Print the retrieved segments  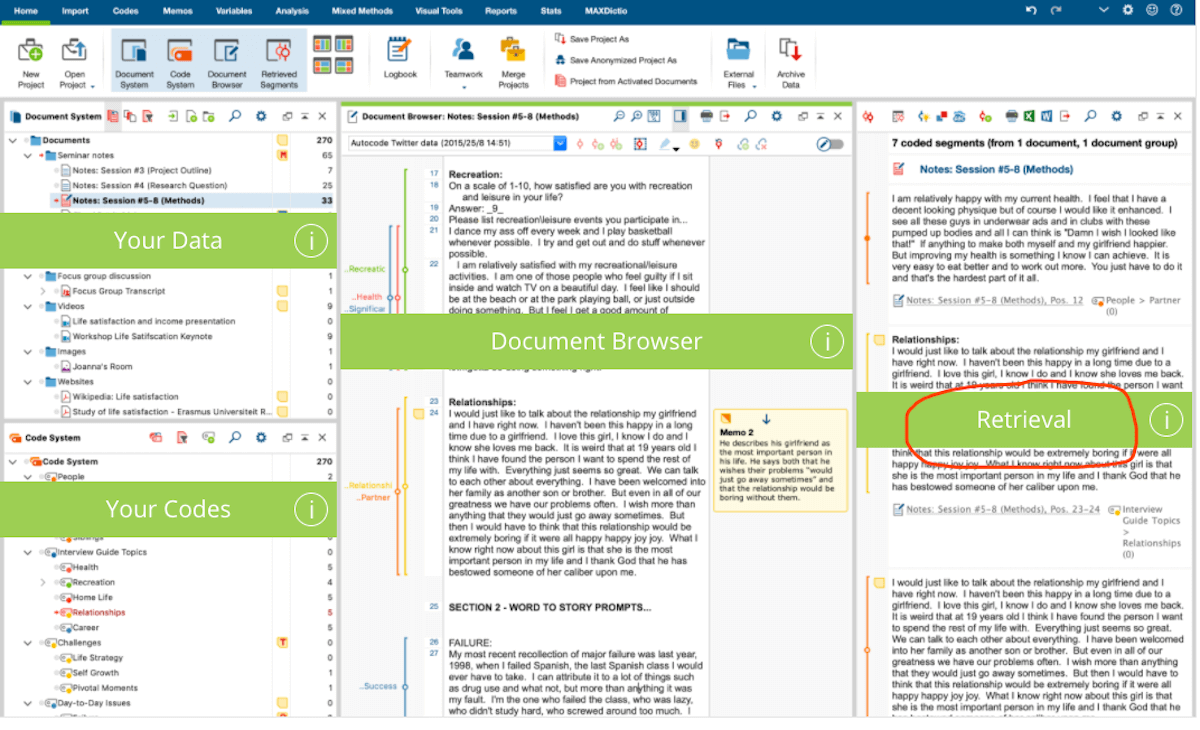(x=1012, y=116)
